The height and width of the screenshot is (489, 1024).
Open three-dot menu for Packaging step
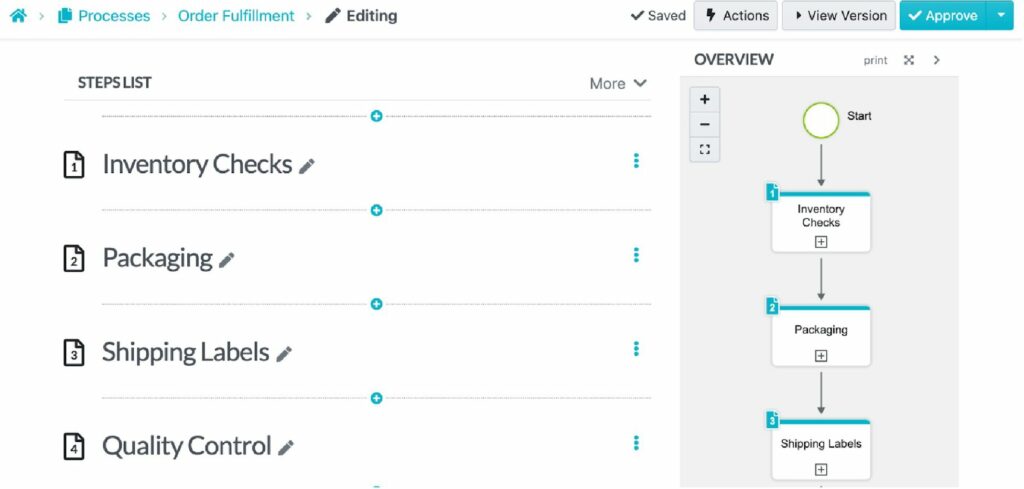point(636,255)
